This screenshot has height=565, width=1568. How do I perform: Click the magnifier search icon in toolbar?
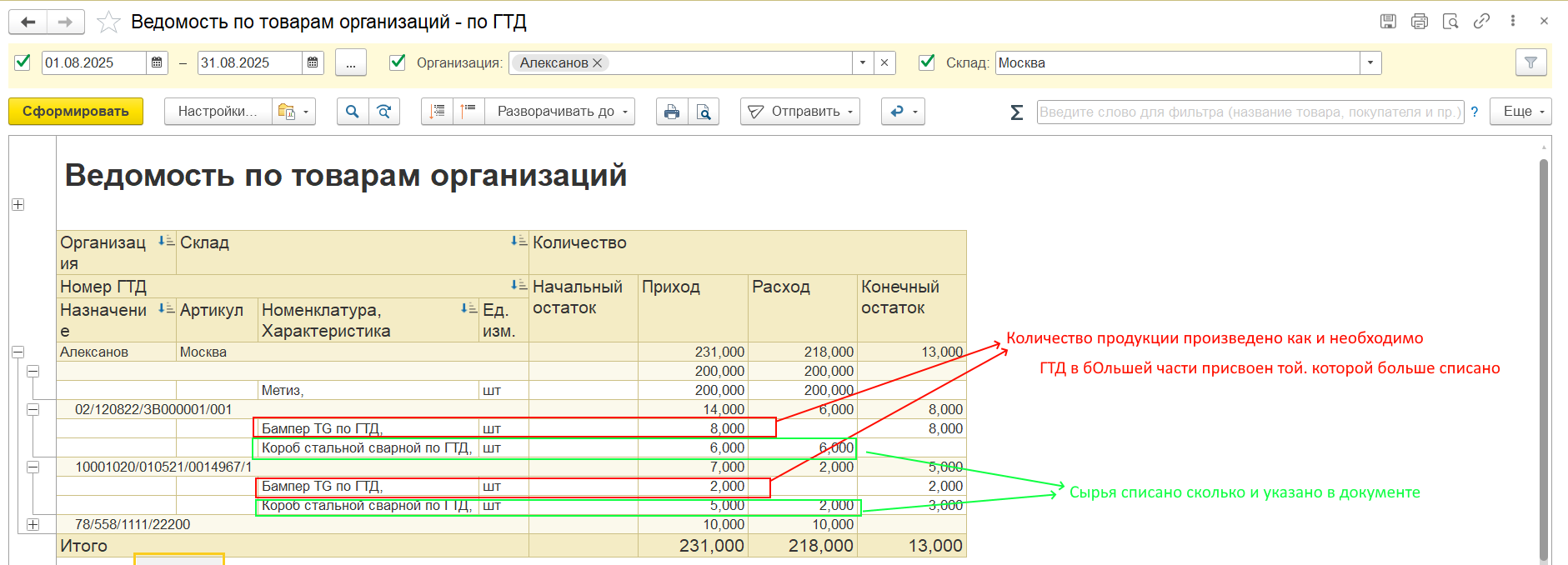coord(353,112)
